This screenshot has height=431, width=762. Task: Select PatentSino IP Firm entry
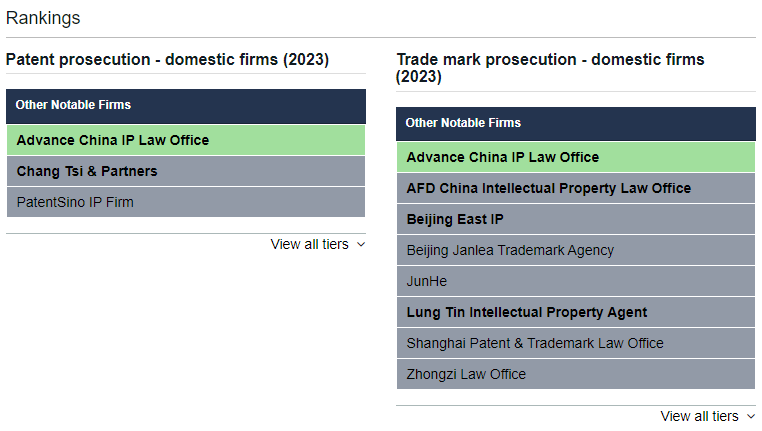click(x=75, y=202)
